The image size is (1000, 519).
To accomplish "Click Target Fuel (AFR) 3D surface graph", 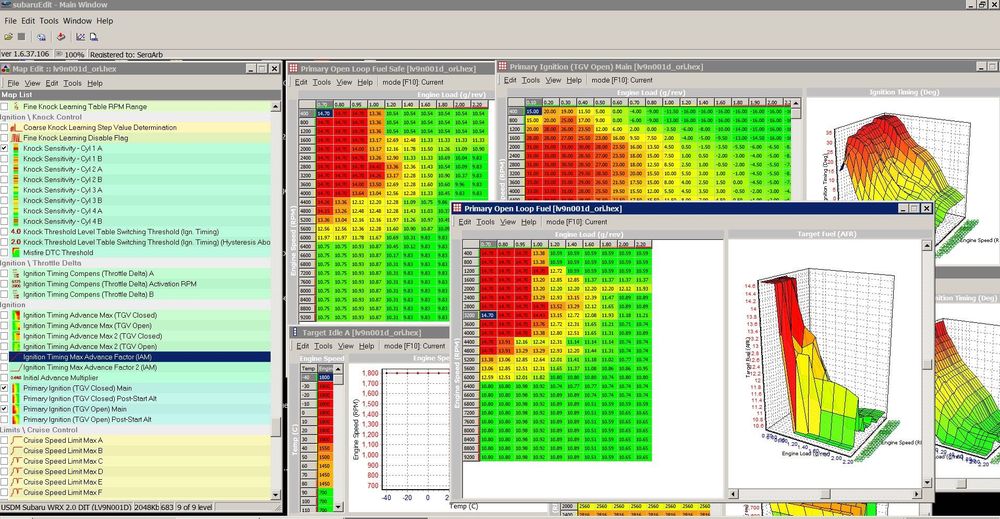I will (x=826, y=363).
